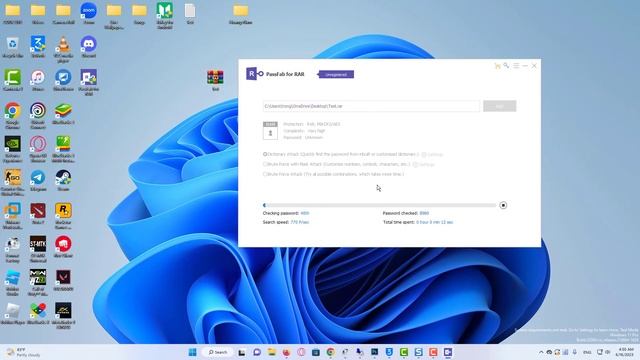Select the Discord desktop shortcut

[89, 47]
